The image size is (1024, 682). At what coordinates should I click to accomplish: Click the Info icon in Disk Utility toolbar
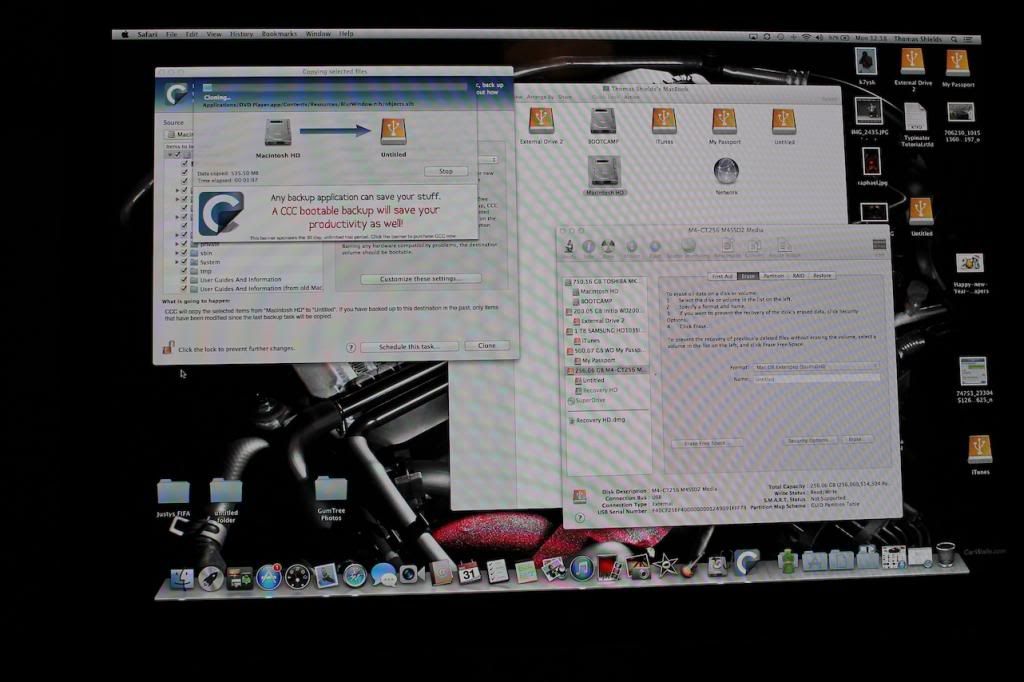tap(588, 248)
